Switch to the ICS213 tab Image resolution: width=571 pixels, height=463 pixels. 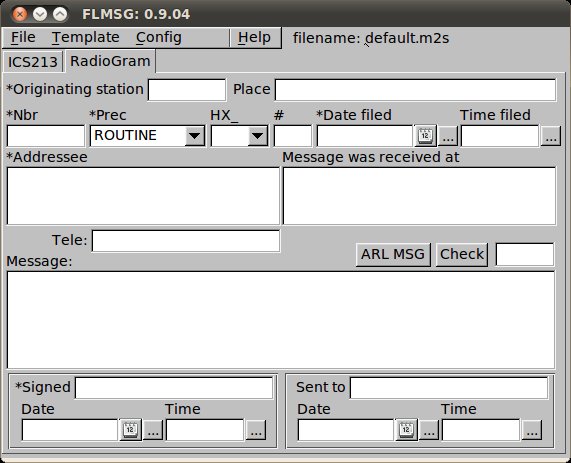(x=33, y=62)
